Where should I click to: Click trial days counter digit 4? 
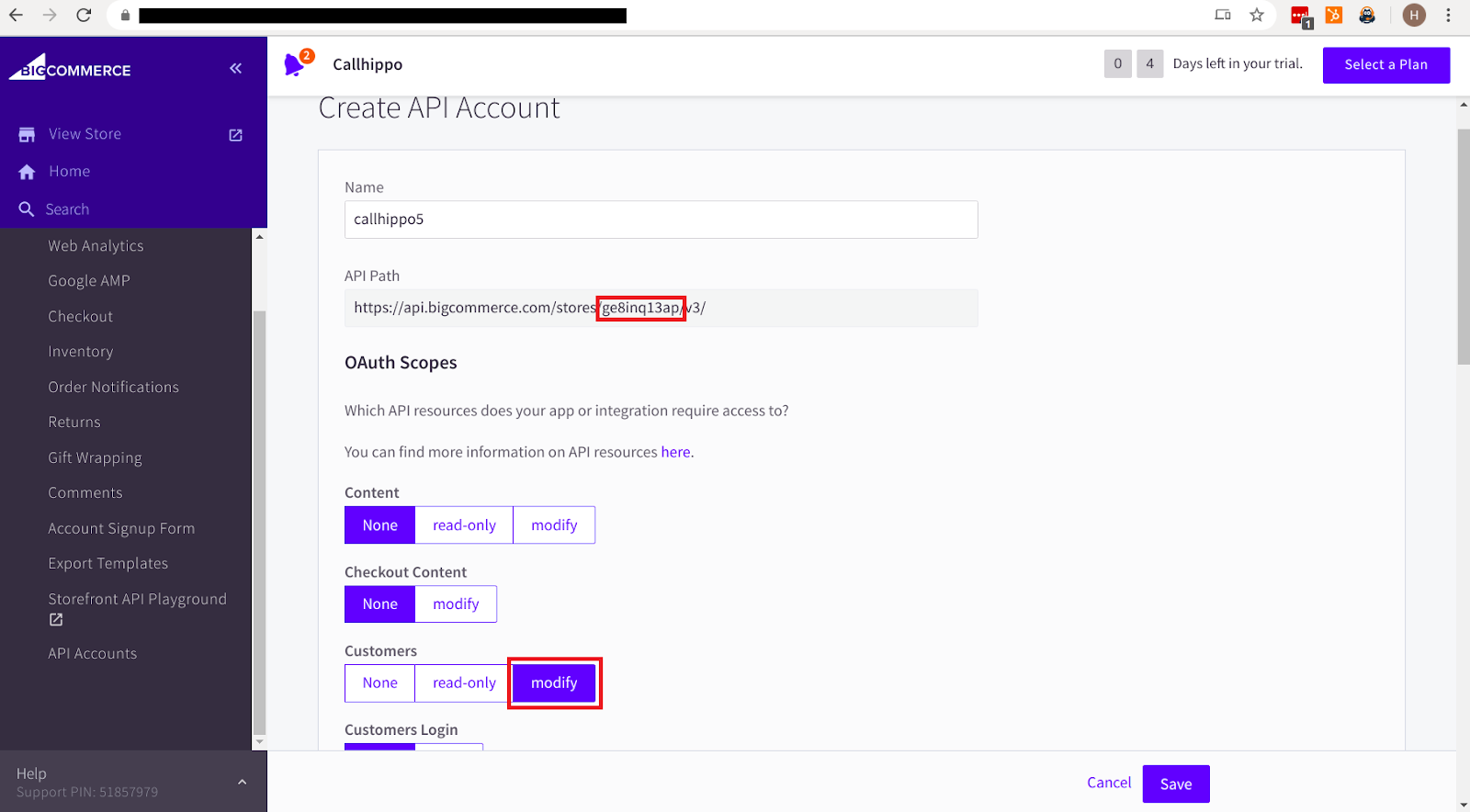(1149, 63)
